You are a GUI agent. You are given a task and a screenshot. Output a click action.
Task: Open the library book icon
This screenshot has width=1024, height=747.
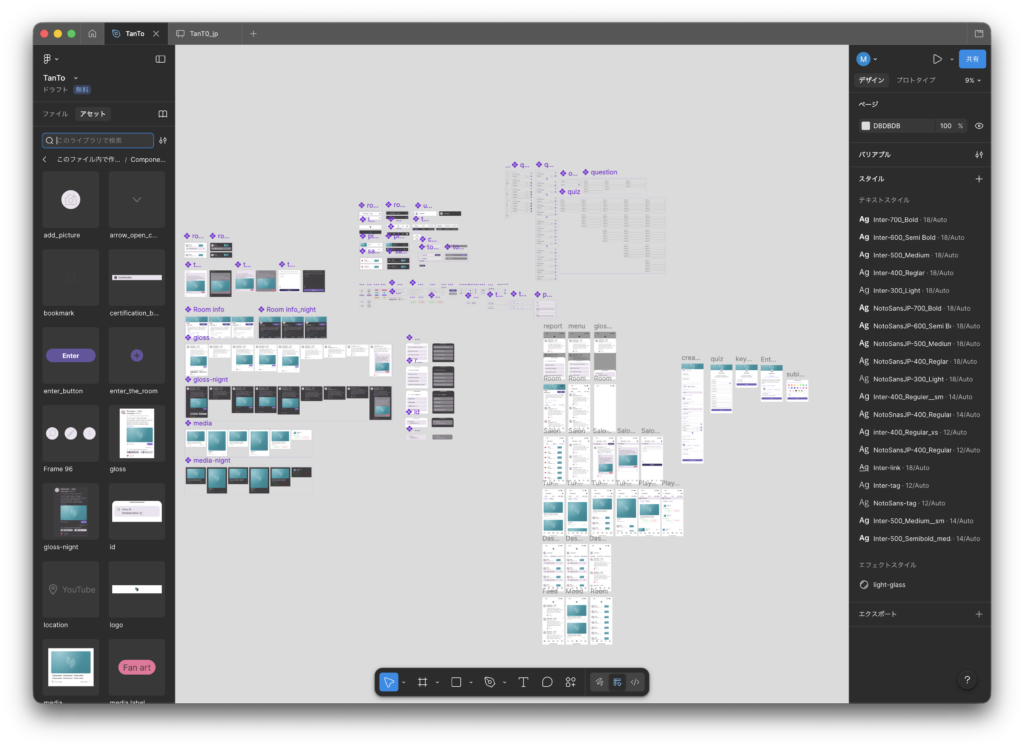click(x=163, y=114)
